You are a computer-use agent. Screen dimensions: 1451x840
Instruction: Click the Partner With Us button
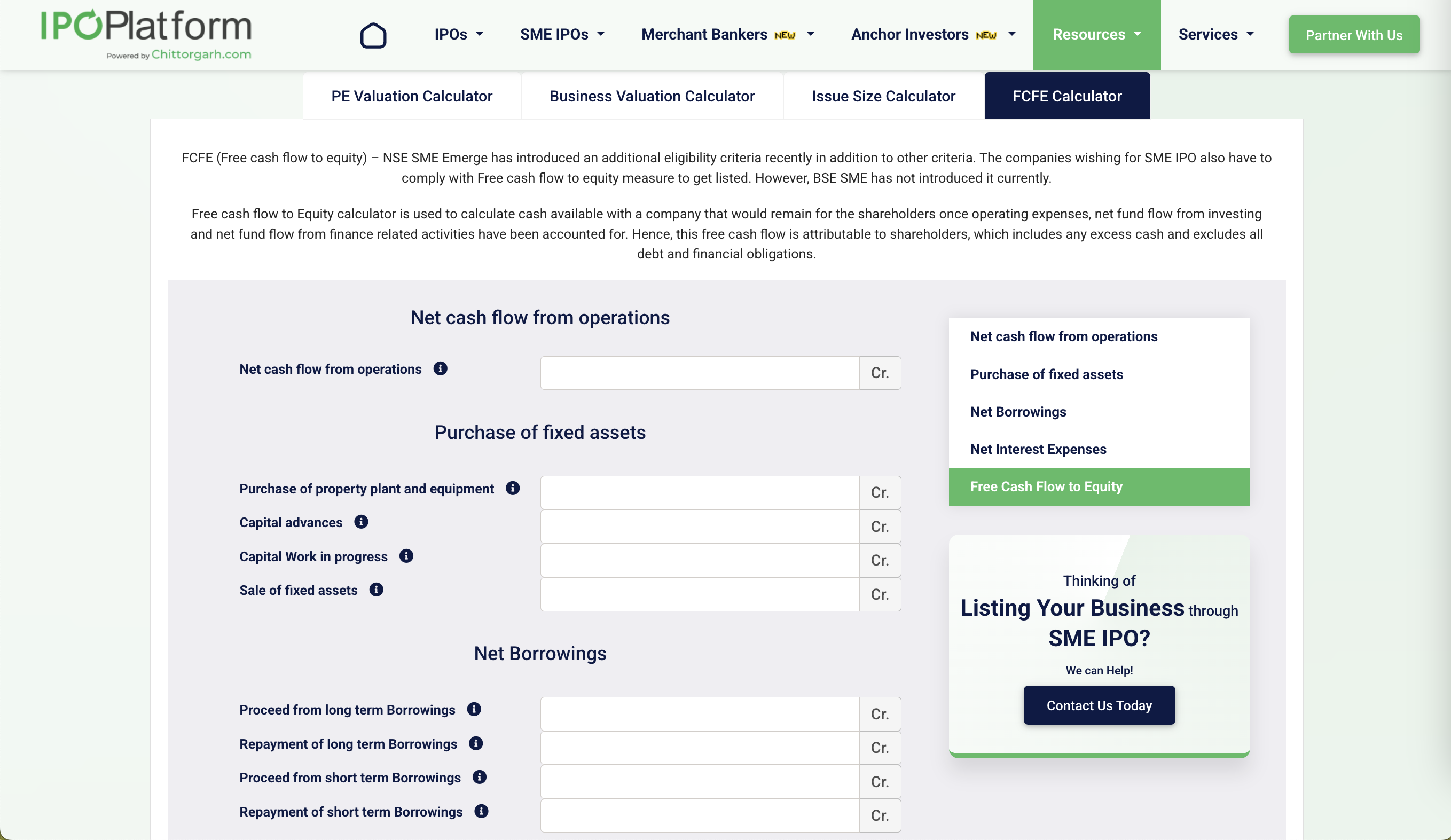click(x=1354, y=34)
